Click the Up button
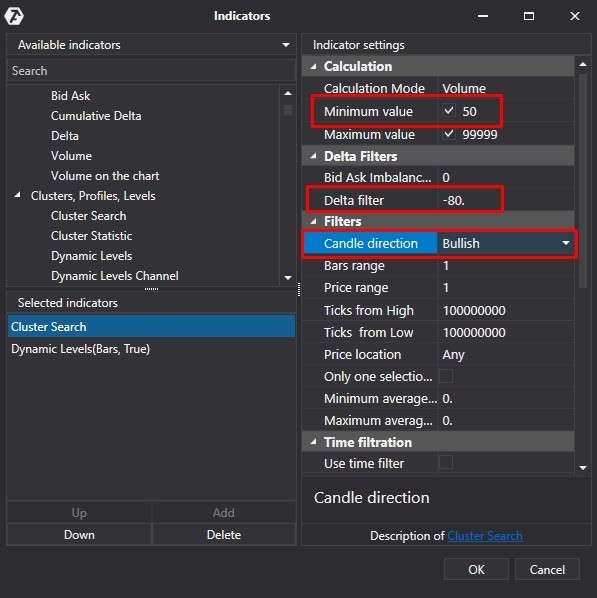 pos(79,513)
